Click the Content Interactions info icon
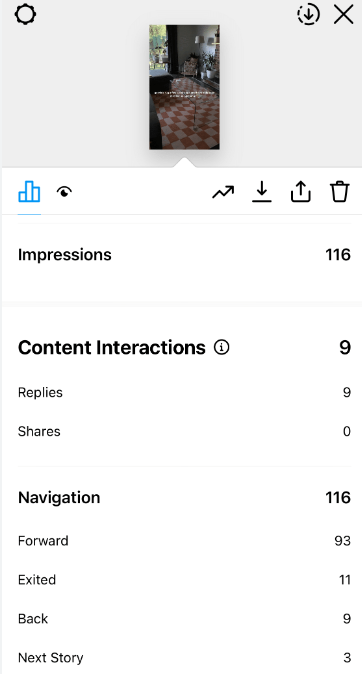 221,347
